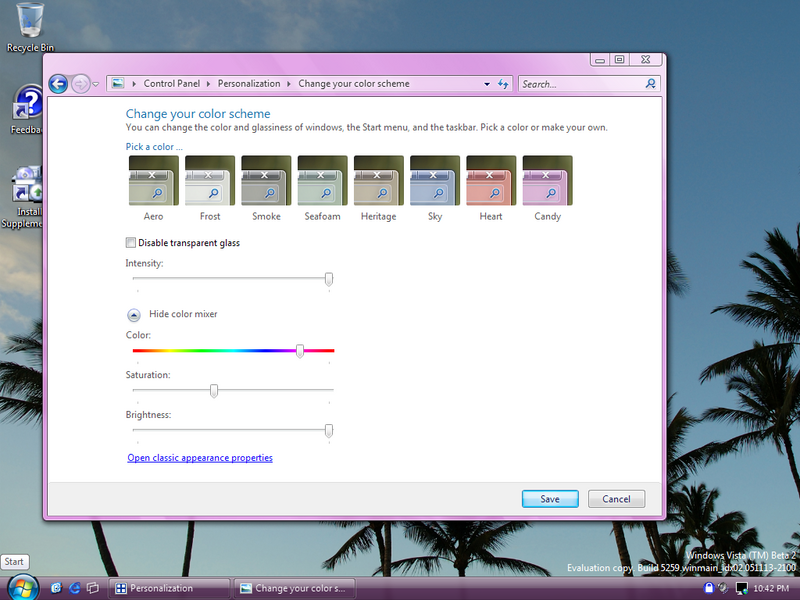
Task: Click the address bar location icon
Action: [x=118, y=83]
